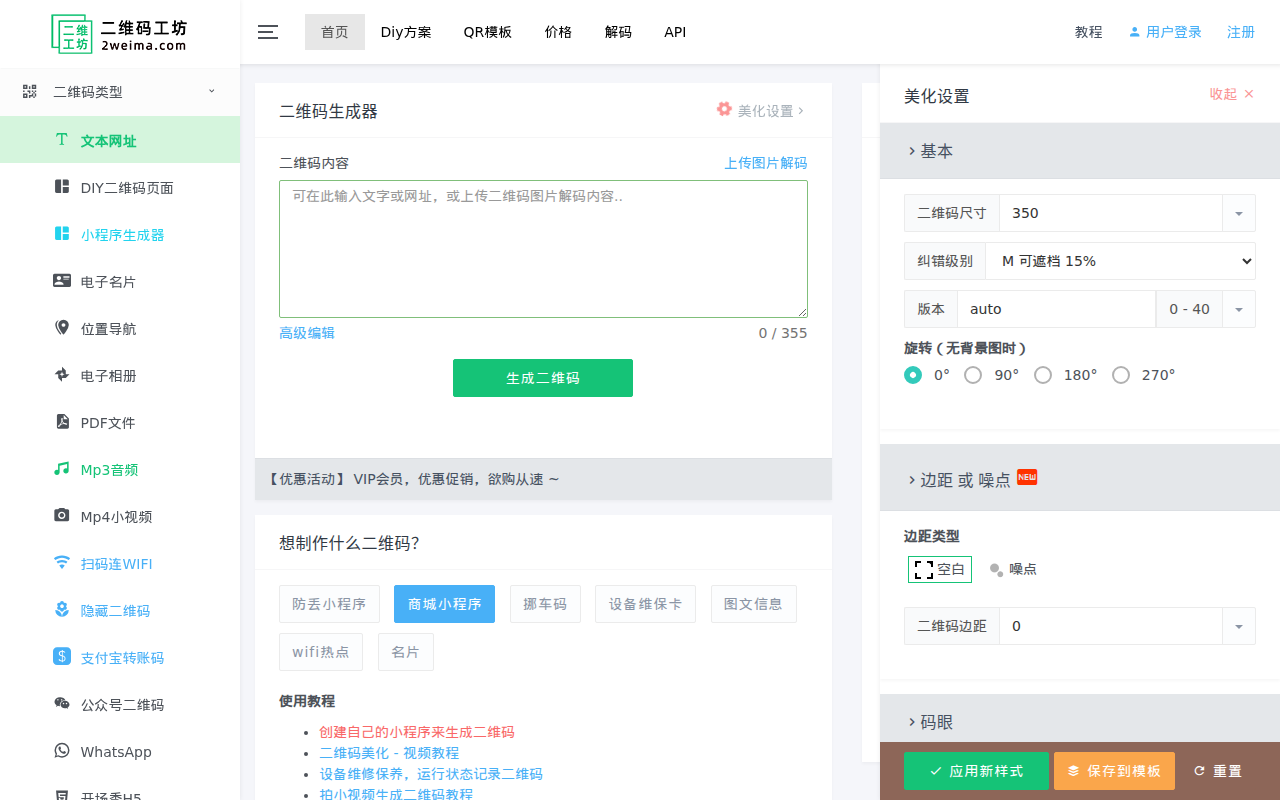This screenshot has width=1280, height=800.
Task: Click the QR code content text area
Action: tap(543, 248)
